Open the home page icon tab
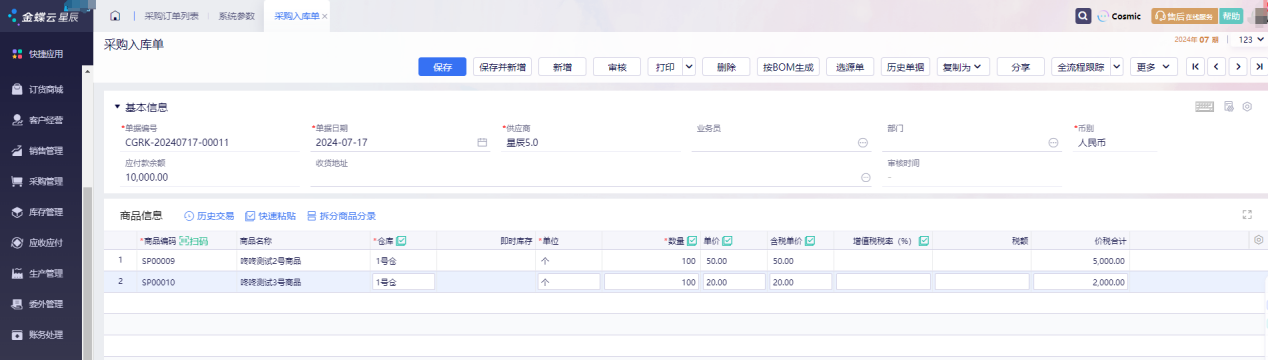Screen dimensions: 1268x360 pyautogui.click(x=115, y=16)
